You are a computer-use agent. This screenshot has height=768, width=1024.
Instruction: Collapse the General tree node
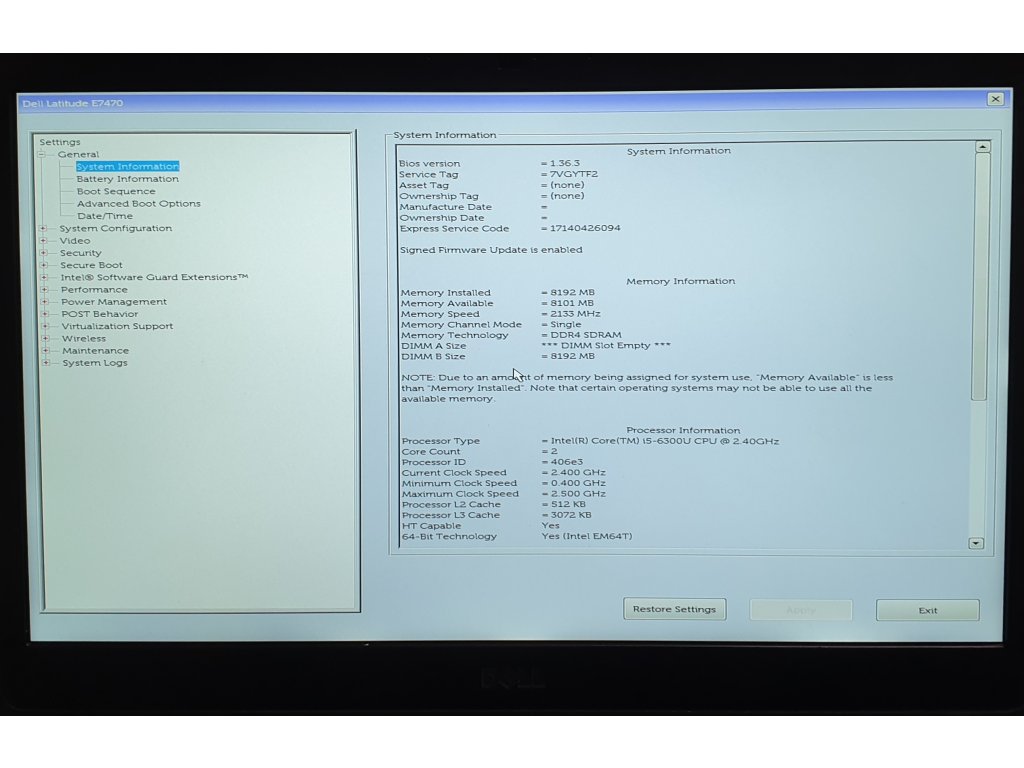(x=42, y=155)
